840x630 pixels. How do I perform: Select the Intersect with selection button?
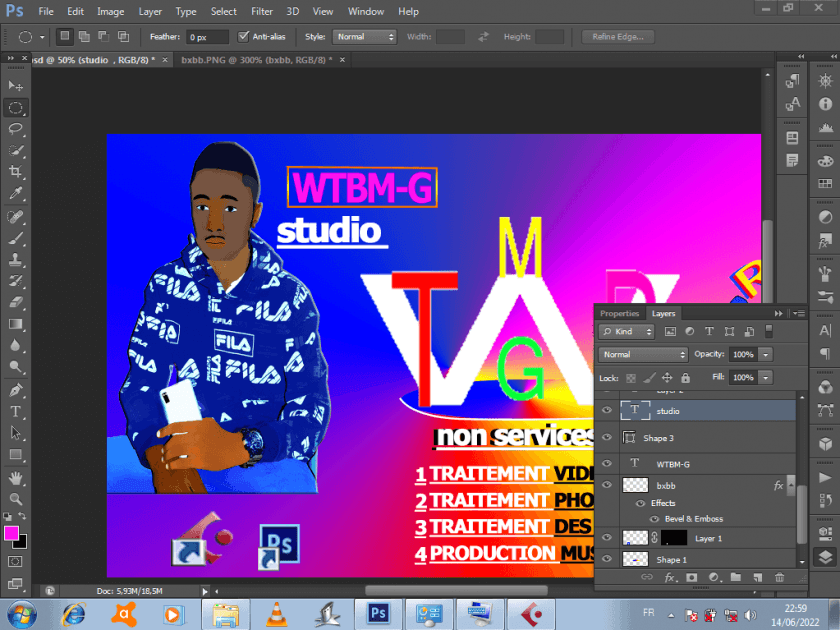click(x=123, y=36)
